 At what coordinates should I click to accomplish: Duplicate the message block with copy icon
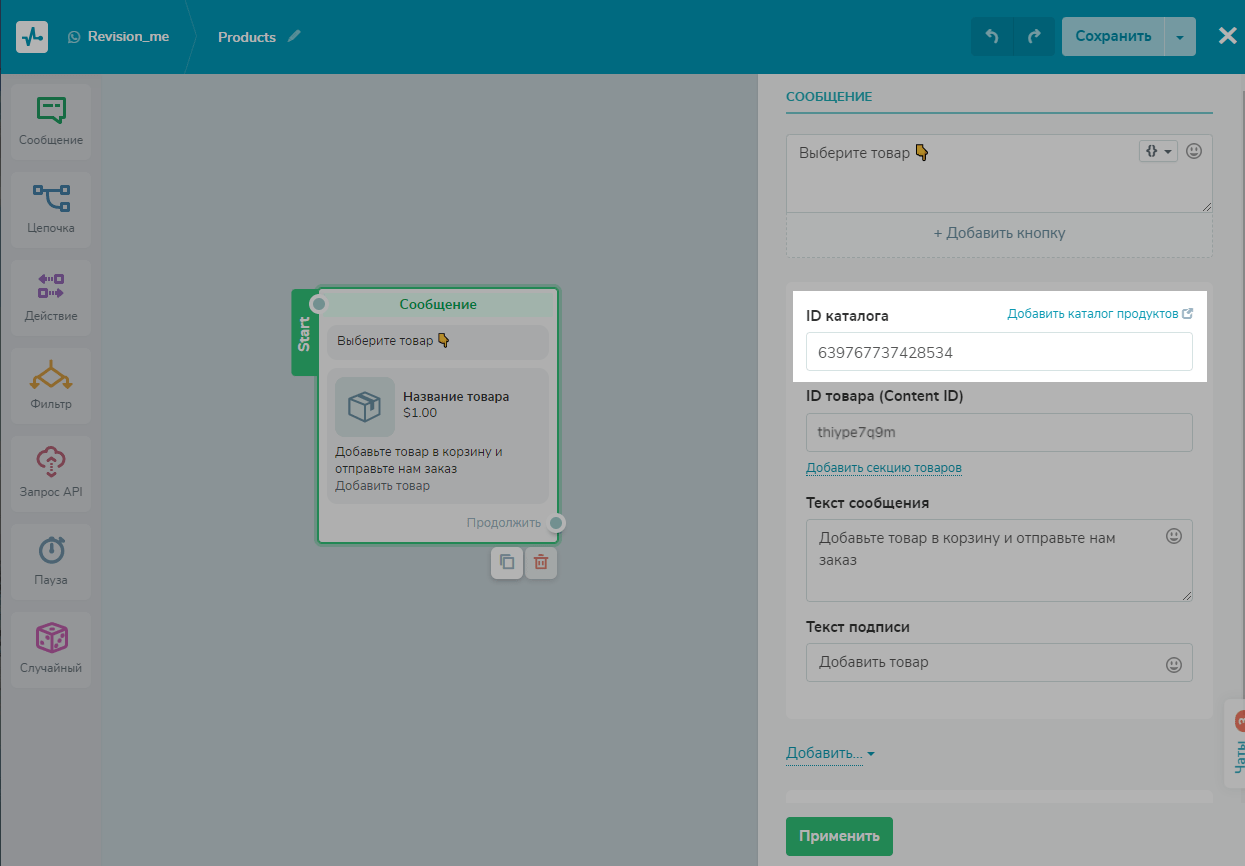[x=507, y=562]
